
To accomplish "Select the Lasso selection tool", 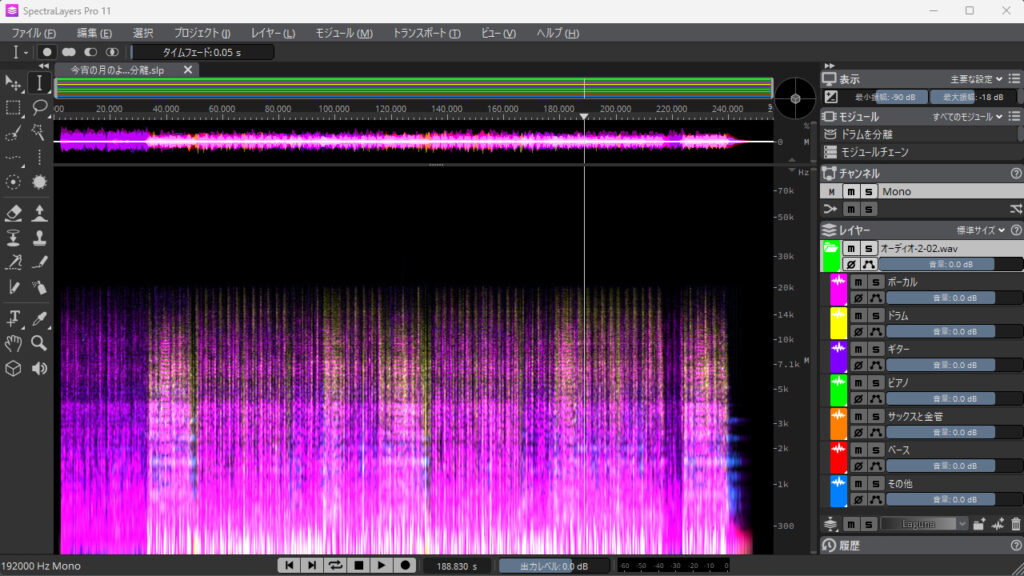I will pos(40,107).
